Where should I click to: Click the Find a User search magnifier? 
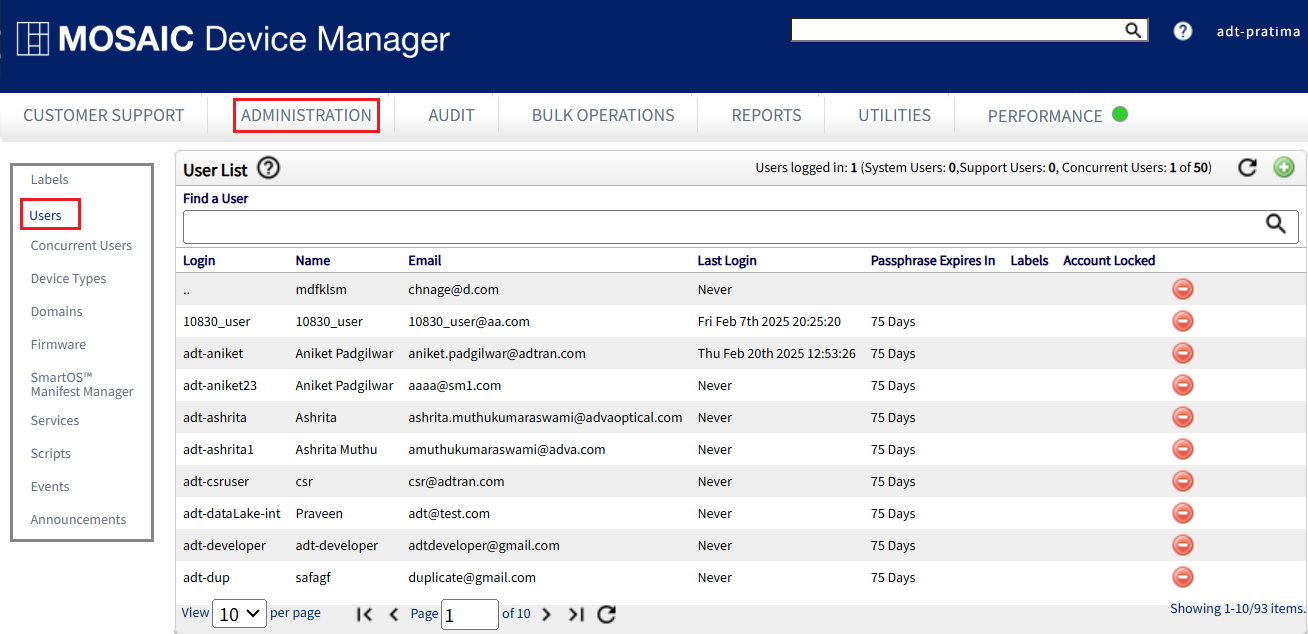click(1276, 226)
